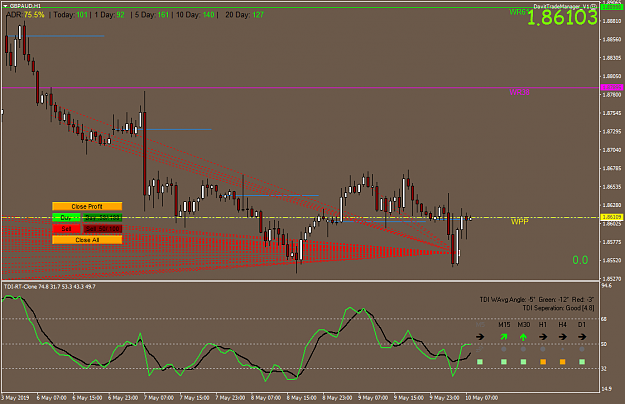Viewport: 625px width, 404px height.
Task: Click the WR61 level label
Action: (519, 12)
